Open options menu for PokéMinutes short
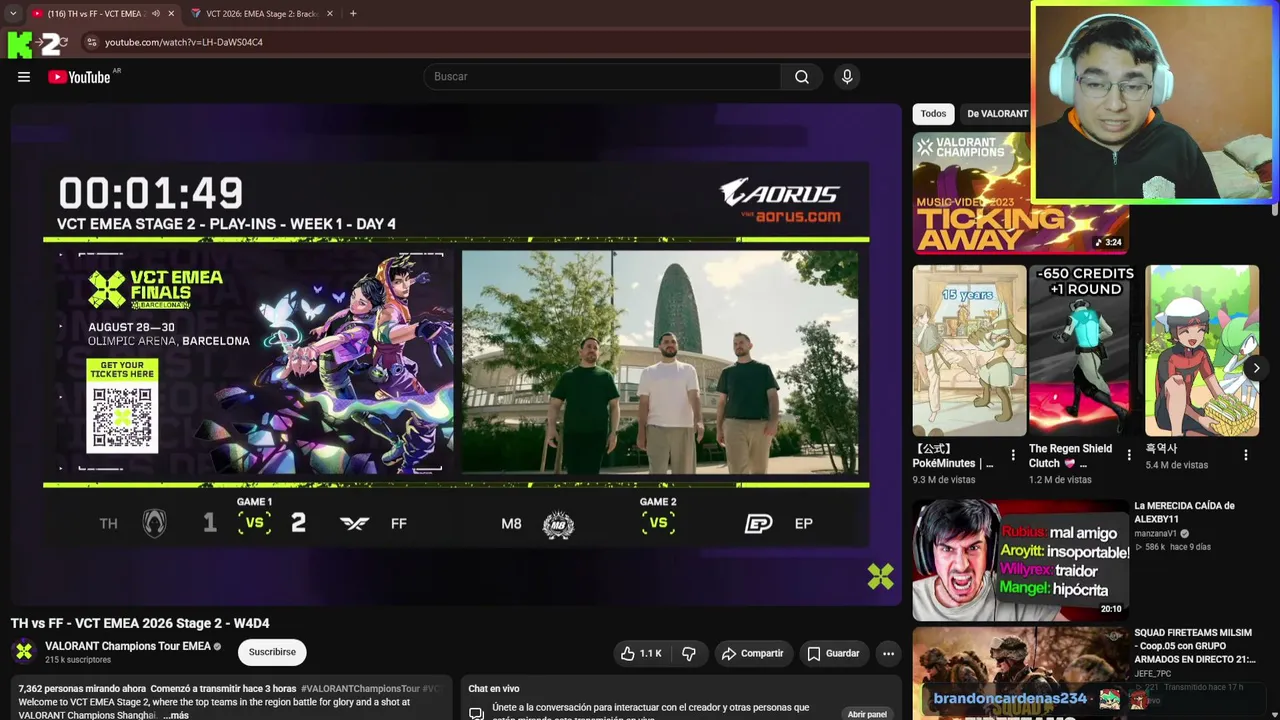Viewport: 1280px width, 720px height. (x=1013, y=455)
